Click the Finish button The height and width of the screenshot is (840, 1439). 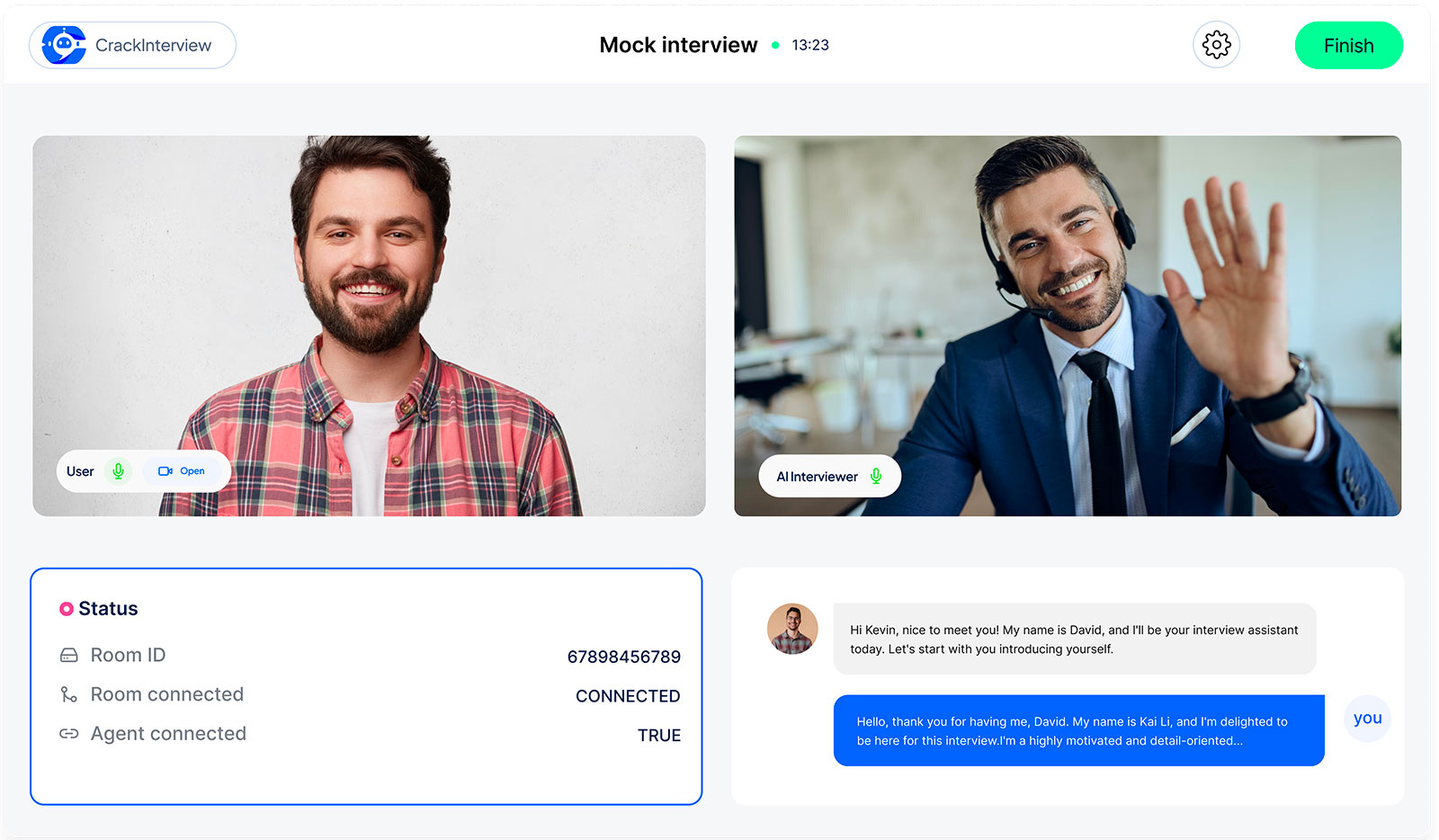pos(1348,46)
